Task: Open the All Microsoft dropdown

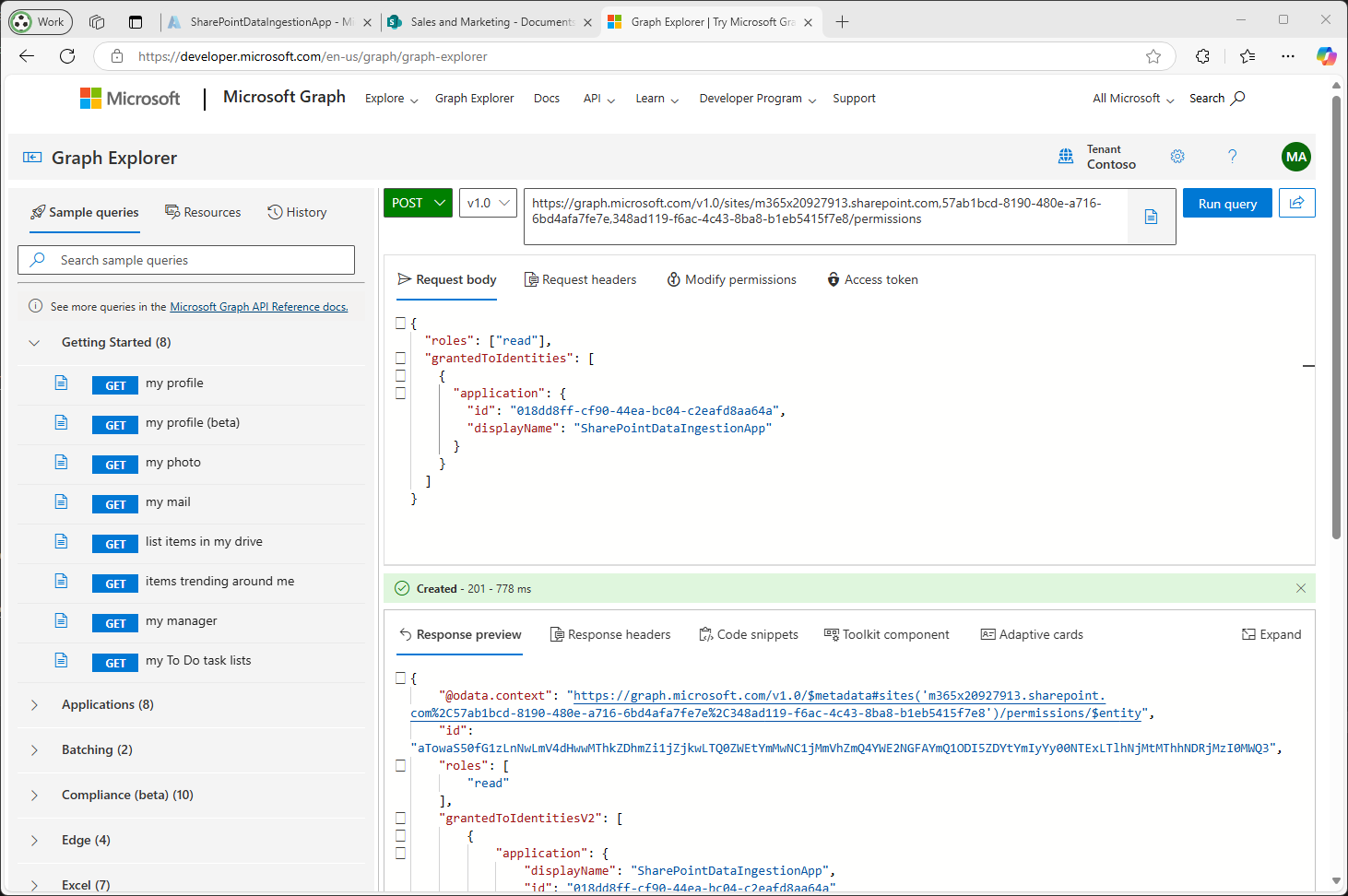Action: tap(1134, 99)
